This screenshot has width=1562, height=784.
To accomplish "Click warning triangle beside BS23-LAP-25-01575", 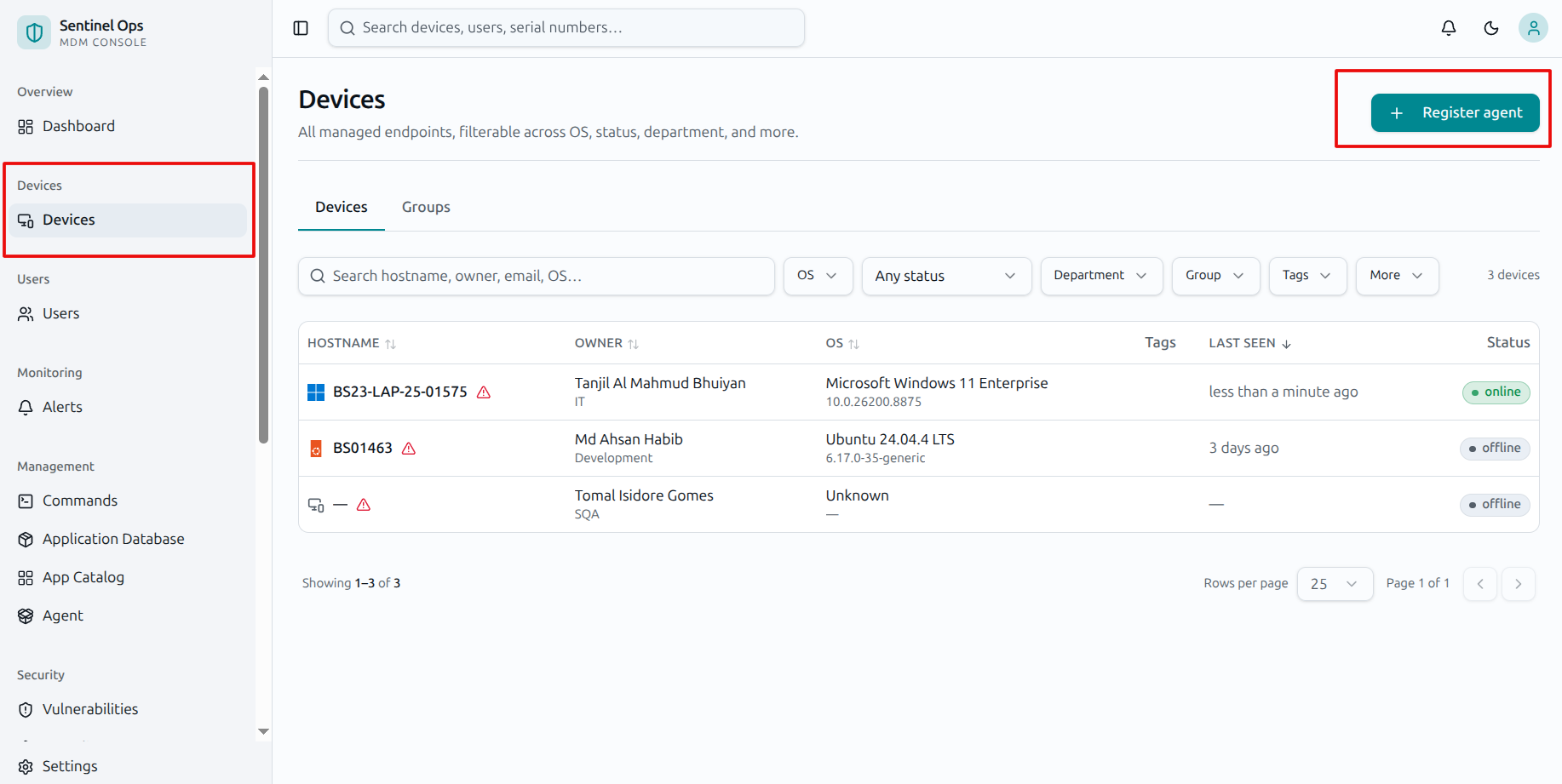I will [484, 392].
